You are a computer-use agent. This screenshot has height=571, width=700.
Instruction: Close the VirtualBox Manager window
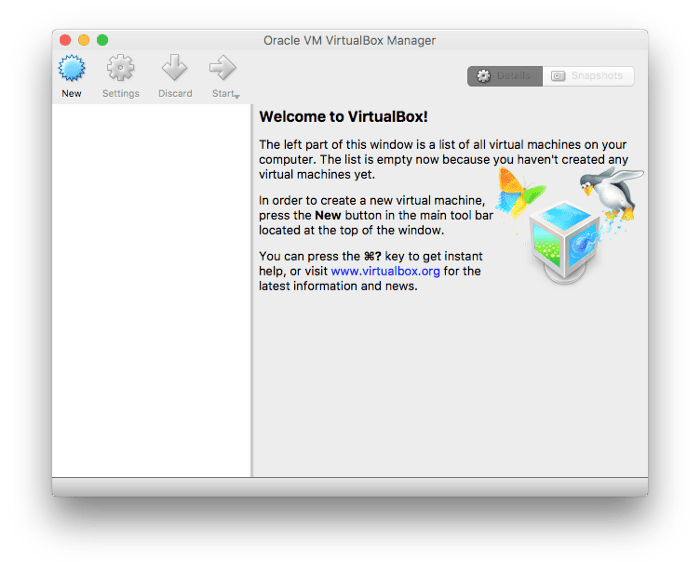[66, 40]
